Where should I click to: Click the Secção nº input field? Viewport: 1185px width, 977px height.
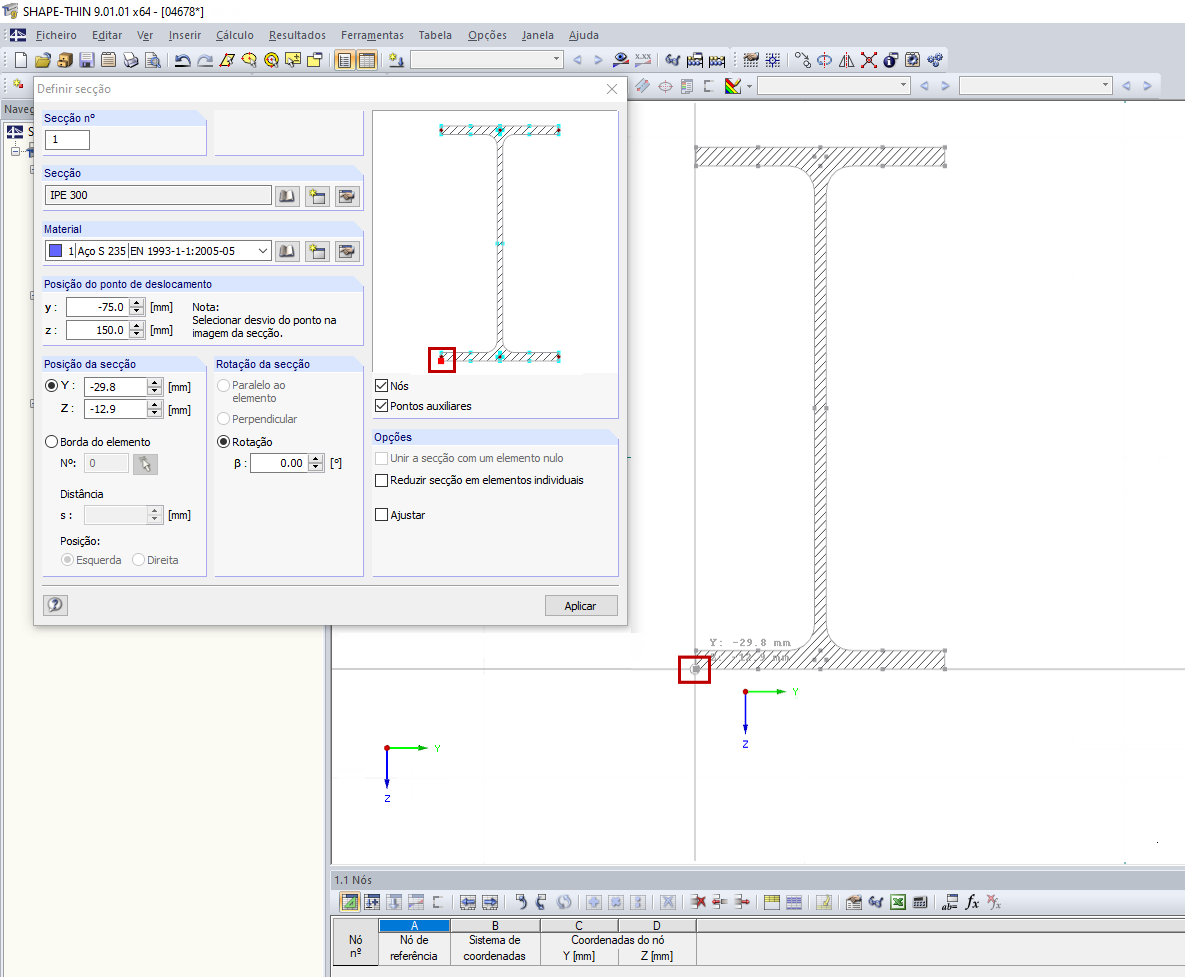pyautogui.click(x=67, y=140)
